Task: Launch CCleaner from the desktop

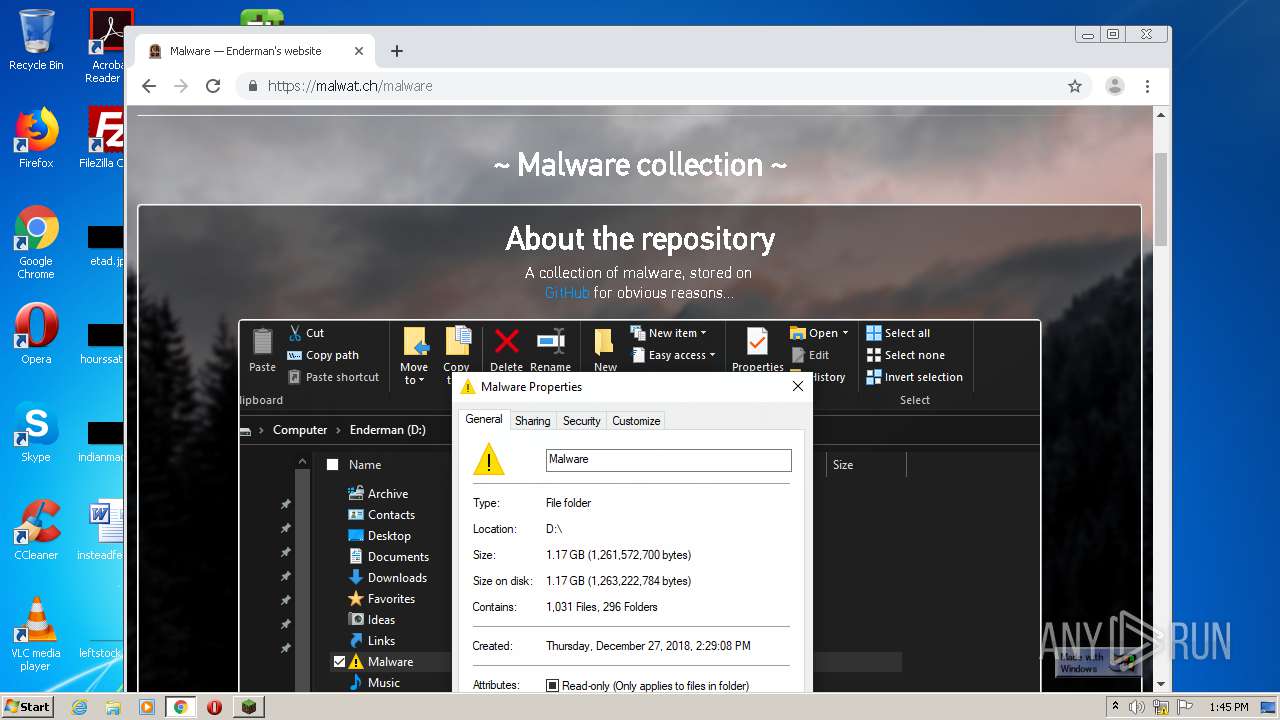Action: click(x=36, y=529)
